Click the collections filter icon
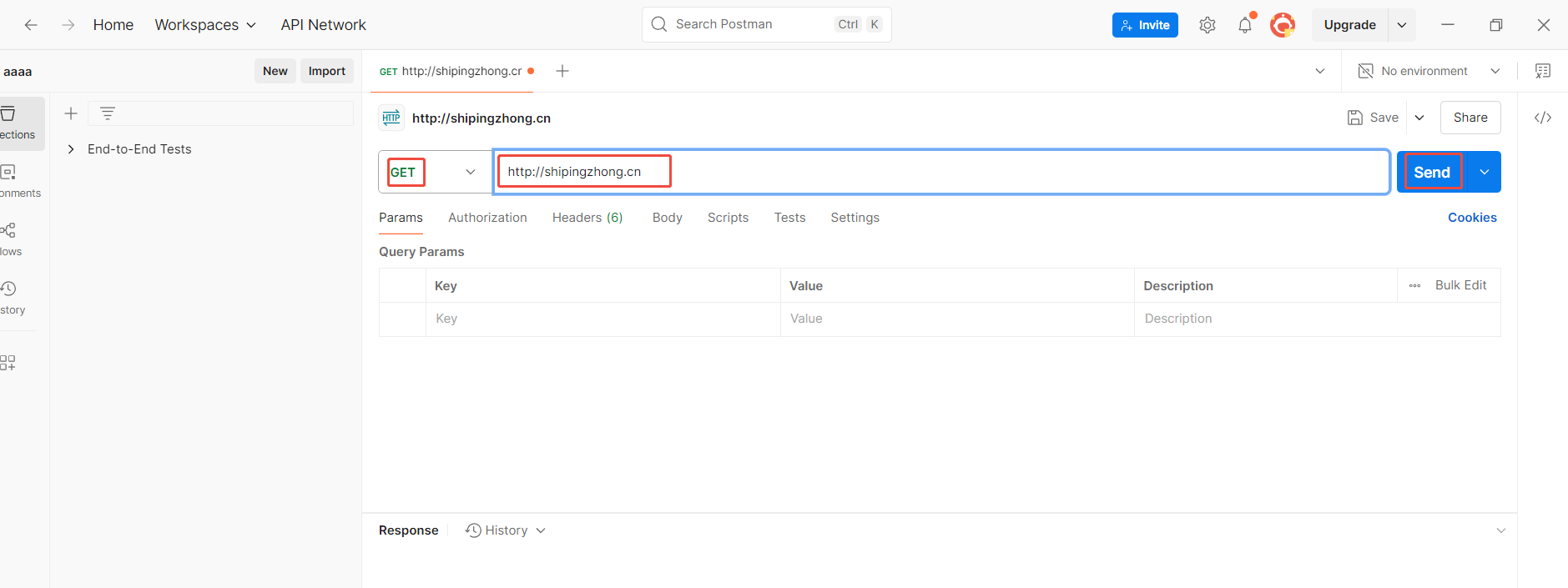The height and width of the screenshot is (588, 1568). tap(107, 113)
